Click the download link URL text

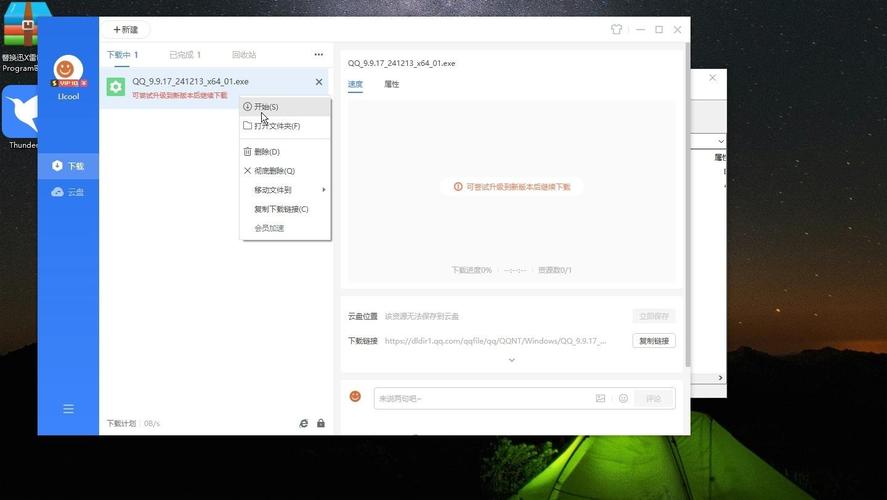tap(496, 341)
